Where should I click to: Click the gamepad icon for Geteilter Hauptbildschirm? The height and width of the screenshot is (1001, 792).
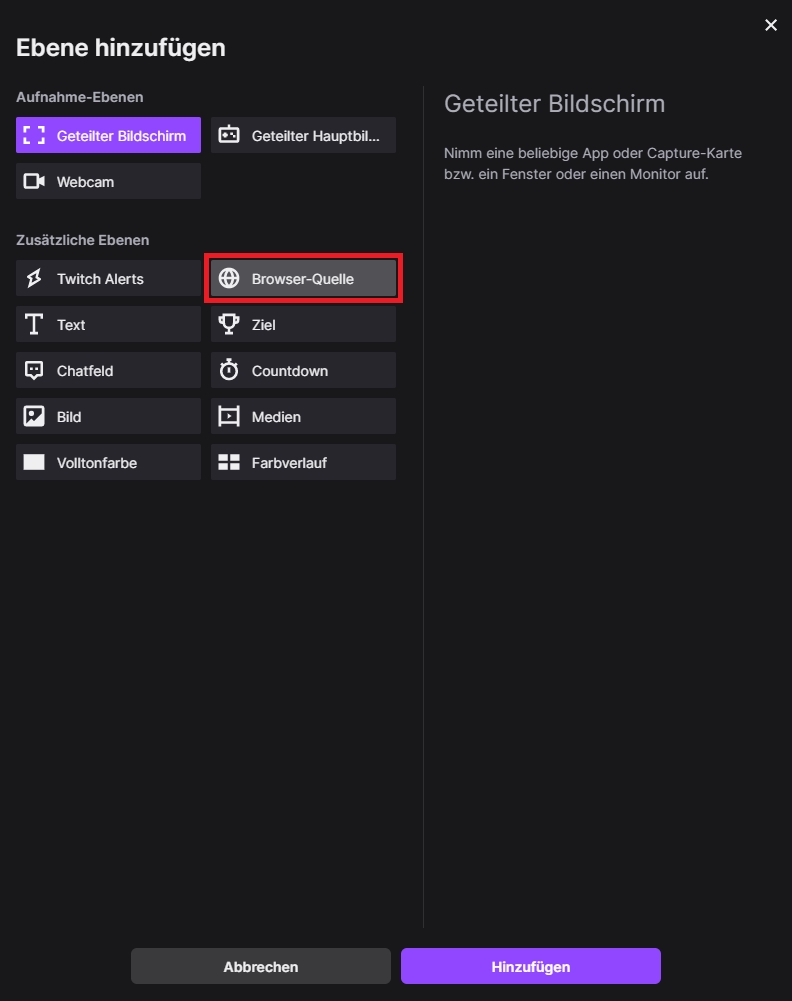(x=229, y=136)
